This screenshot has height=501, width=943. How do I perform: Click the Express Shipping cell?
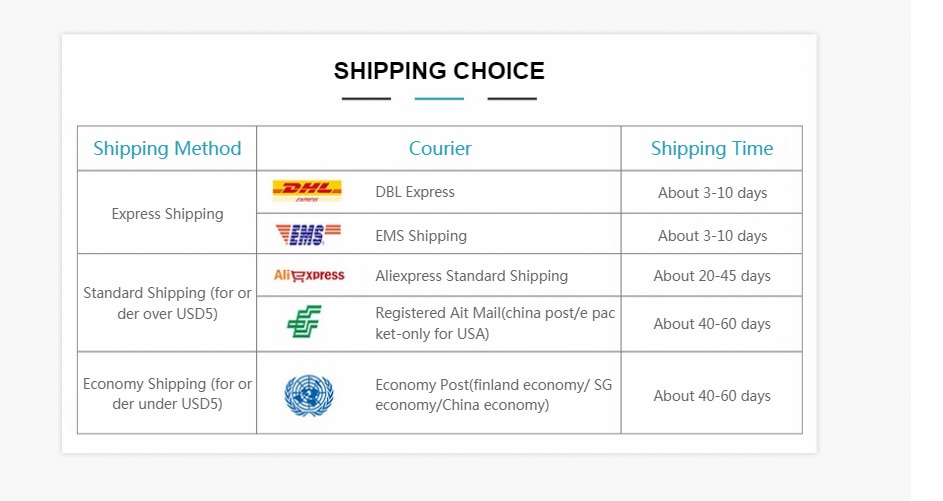[x=167, y=214]
